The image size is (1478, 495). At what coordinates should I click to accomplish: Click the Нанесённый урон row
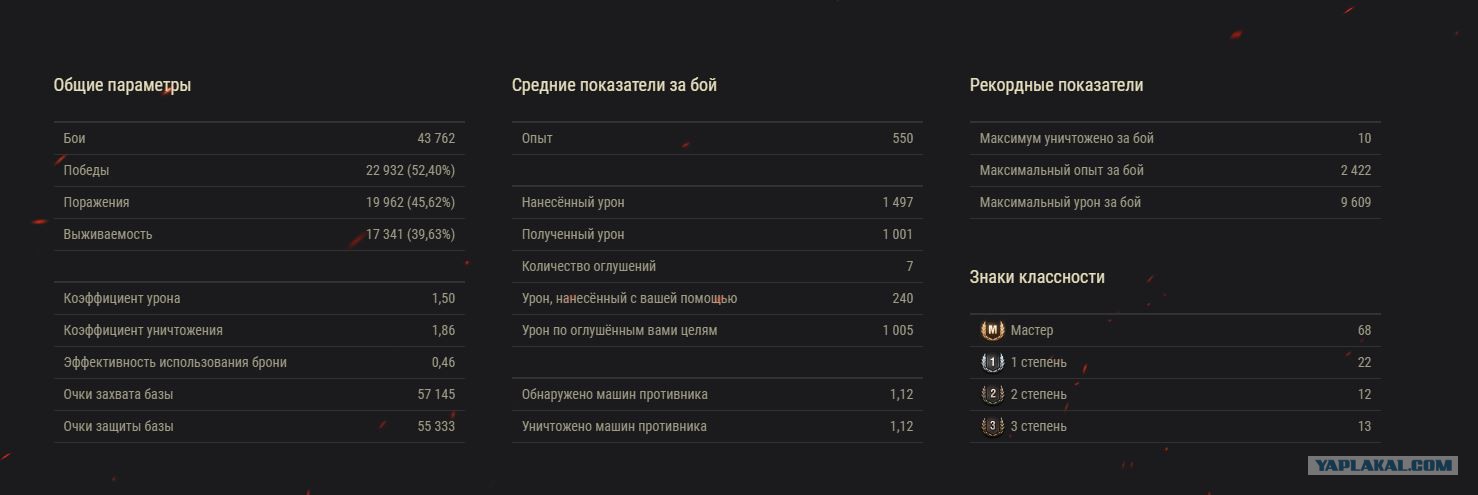coord(717,202)
